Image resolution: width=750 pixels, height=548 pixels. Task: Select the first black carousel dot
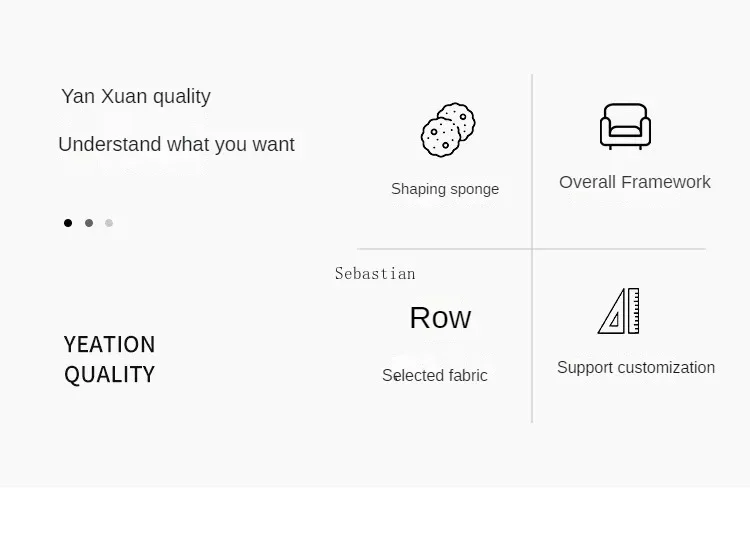click(68, 223)
